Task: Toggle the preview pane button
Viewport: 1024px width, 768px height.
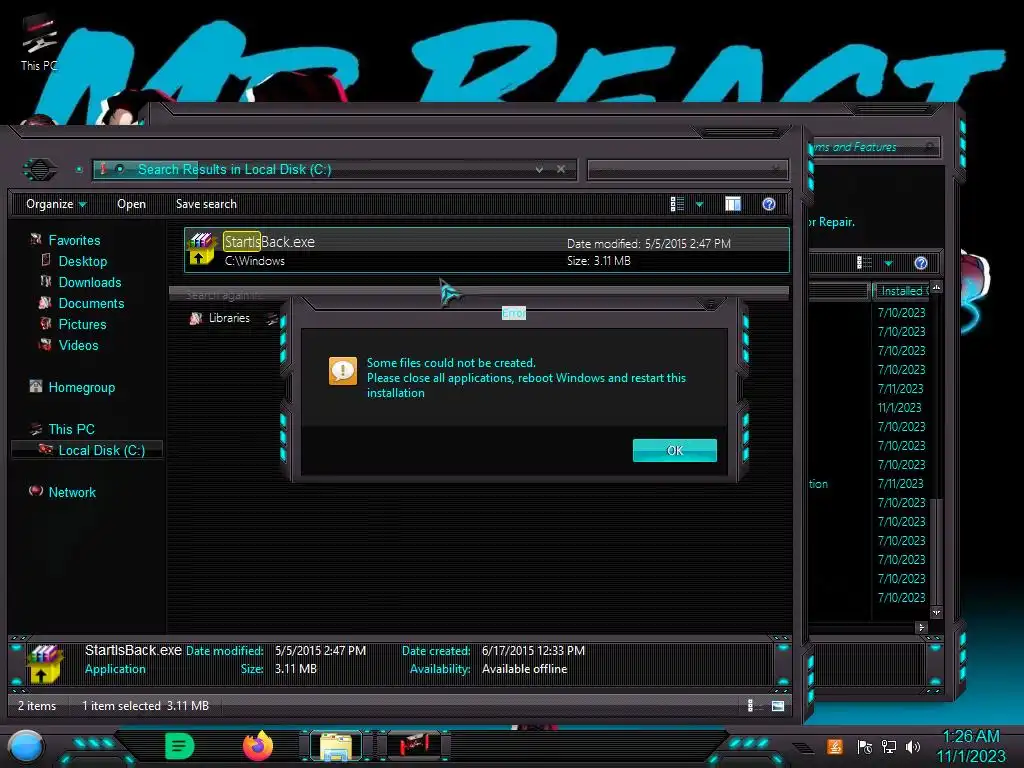Action: 733,204
